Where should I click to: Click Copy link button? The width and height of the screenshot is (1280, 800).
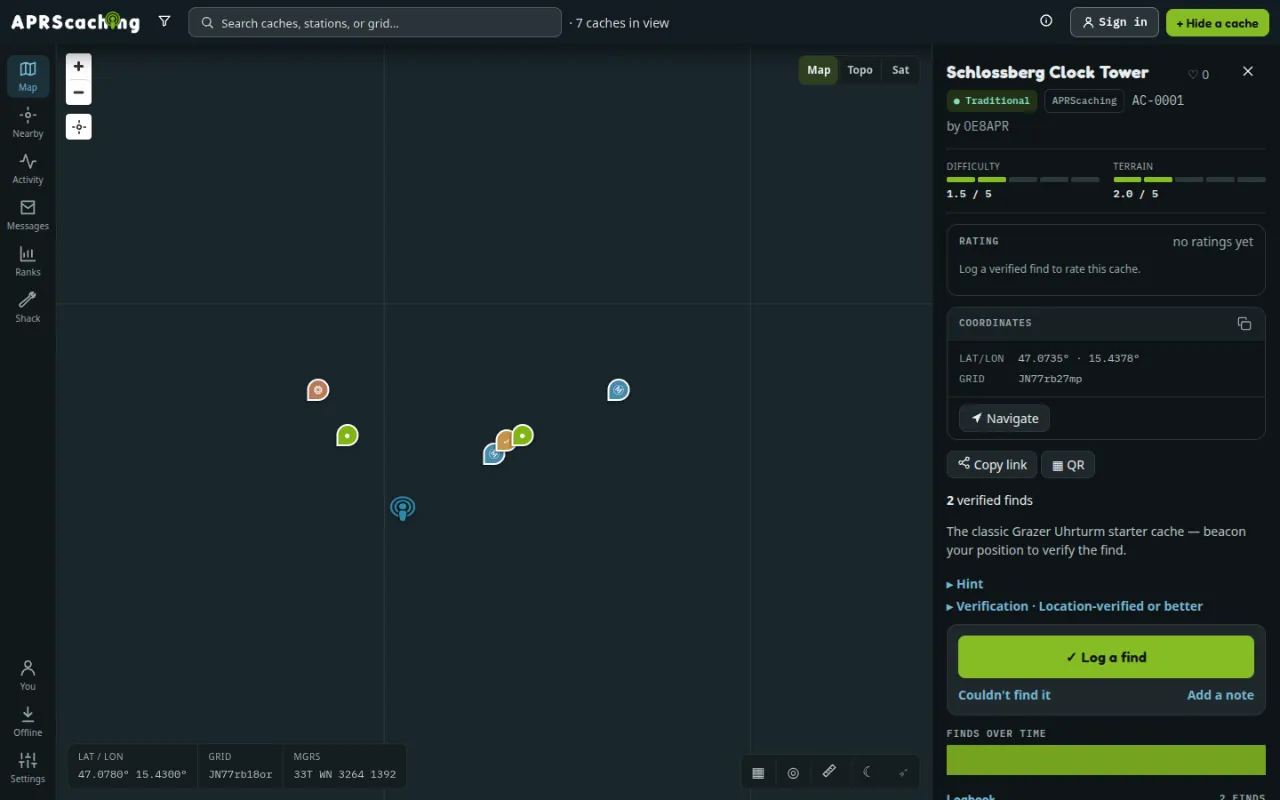tap(992, 464)
